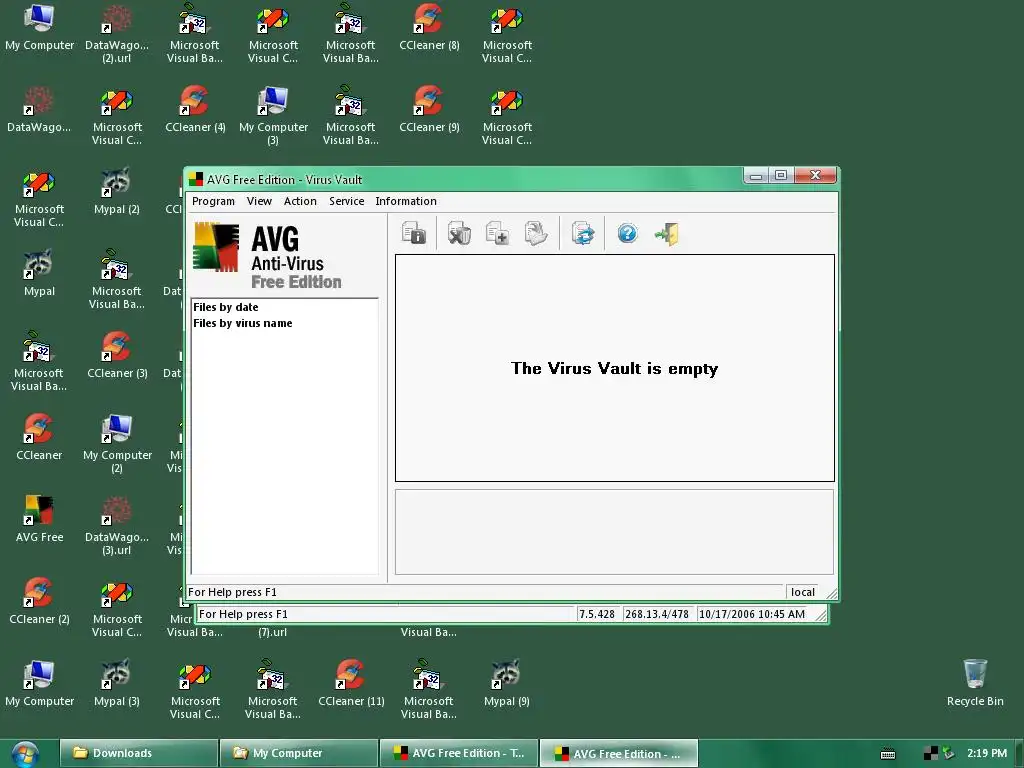Viewport: 1024px width, 768px height.
Task: Click the 'local' status bar entry
Action: point(803,592)
